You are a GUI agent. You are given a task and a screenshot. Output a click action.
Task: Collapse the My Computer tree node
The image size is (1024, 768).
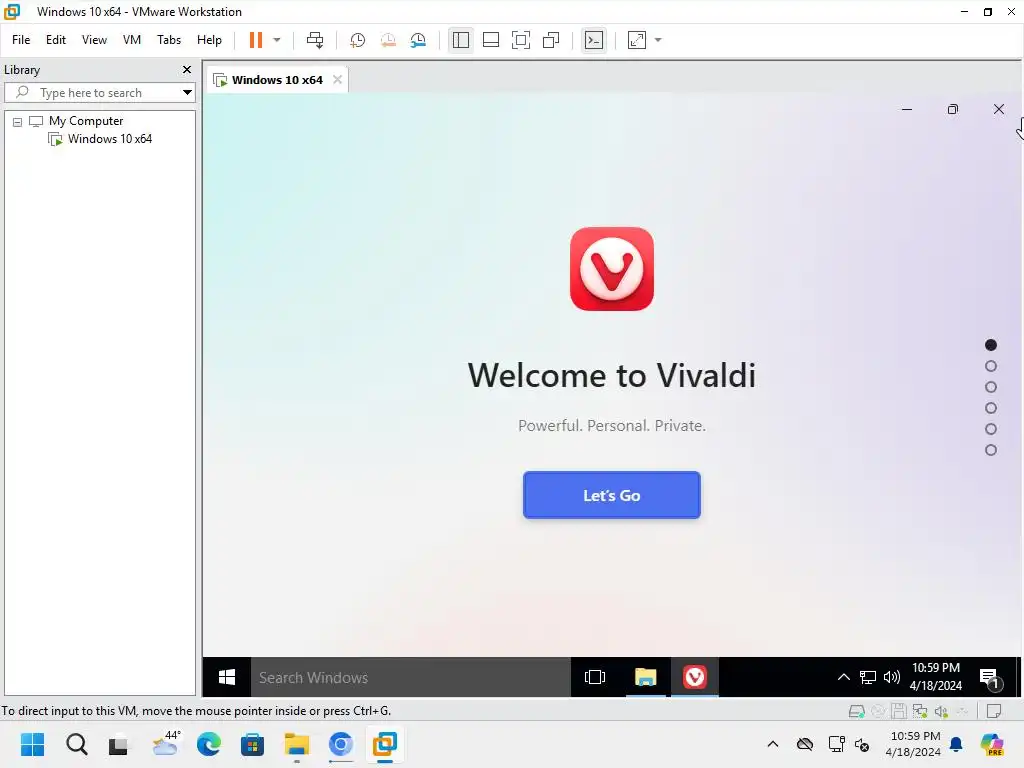pos(18,121)
